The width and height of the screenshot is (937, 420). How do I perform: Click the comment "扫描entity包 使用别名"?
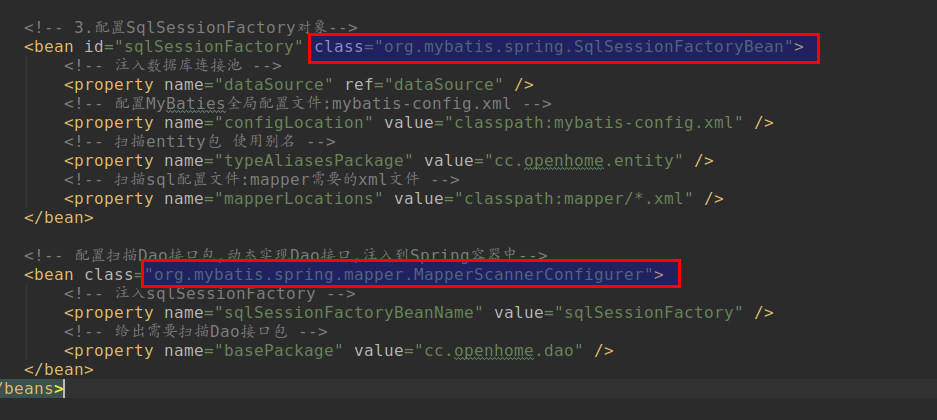tap(200, 142)
